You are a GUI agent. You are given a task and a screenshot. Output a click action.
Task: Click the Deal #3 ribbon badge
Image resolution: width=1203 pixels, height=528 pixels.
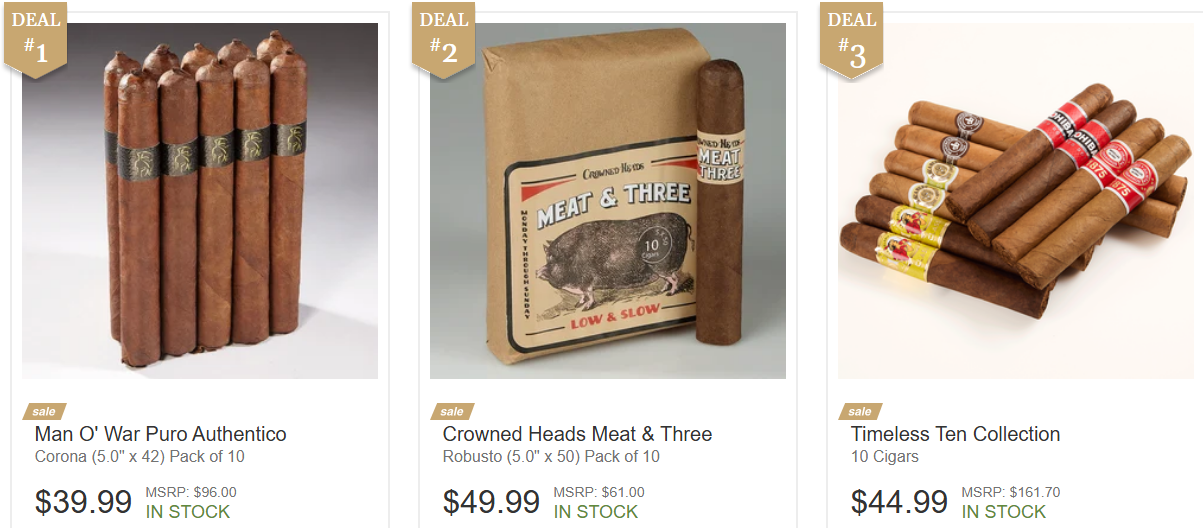(x=851, y=37)
